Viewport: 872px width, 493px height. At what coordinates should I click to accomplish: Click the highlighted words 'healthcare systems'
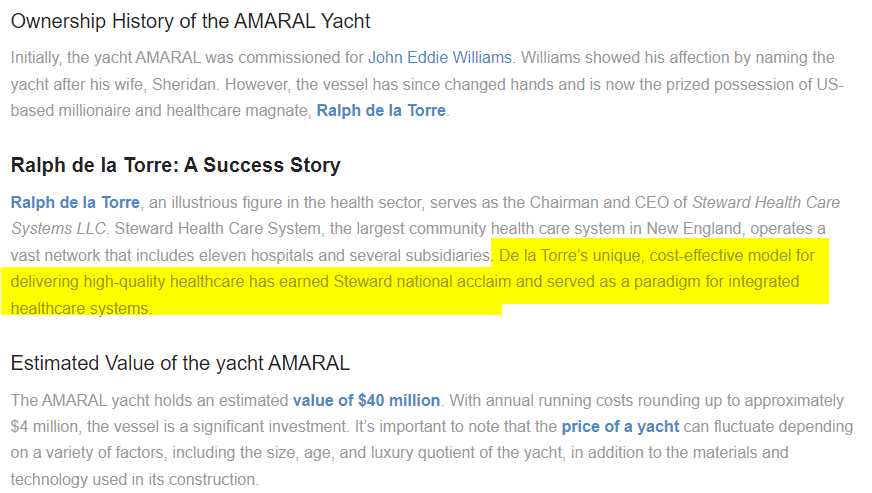80,308
